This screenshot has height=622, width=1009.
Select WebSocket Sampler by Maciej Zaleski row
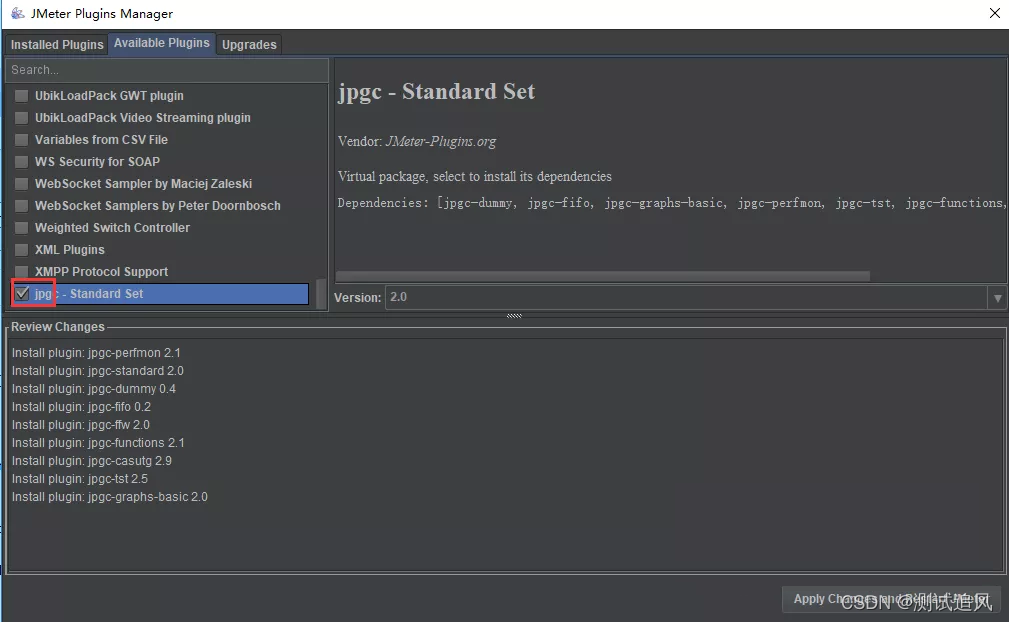pos(160,184)
